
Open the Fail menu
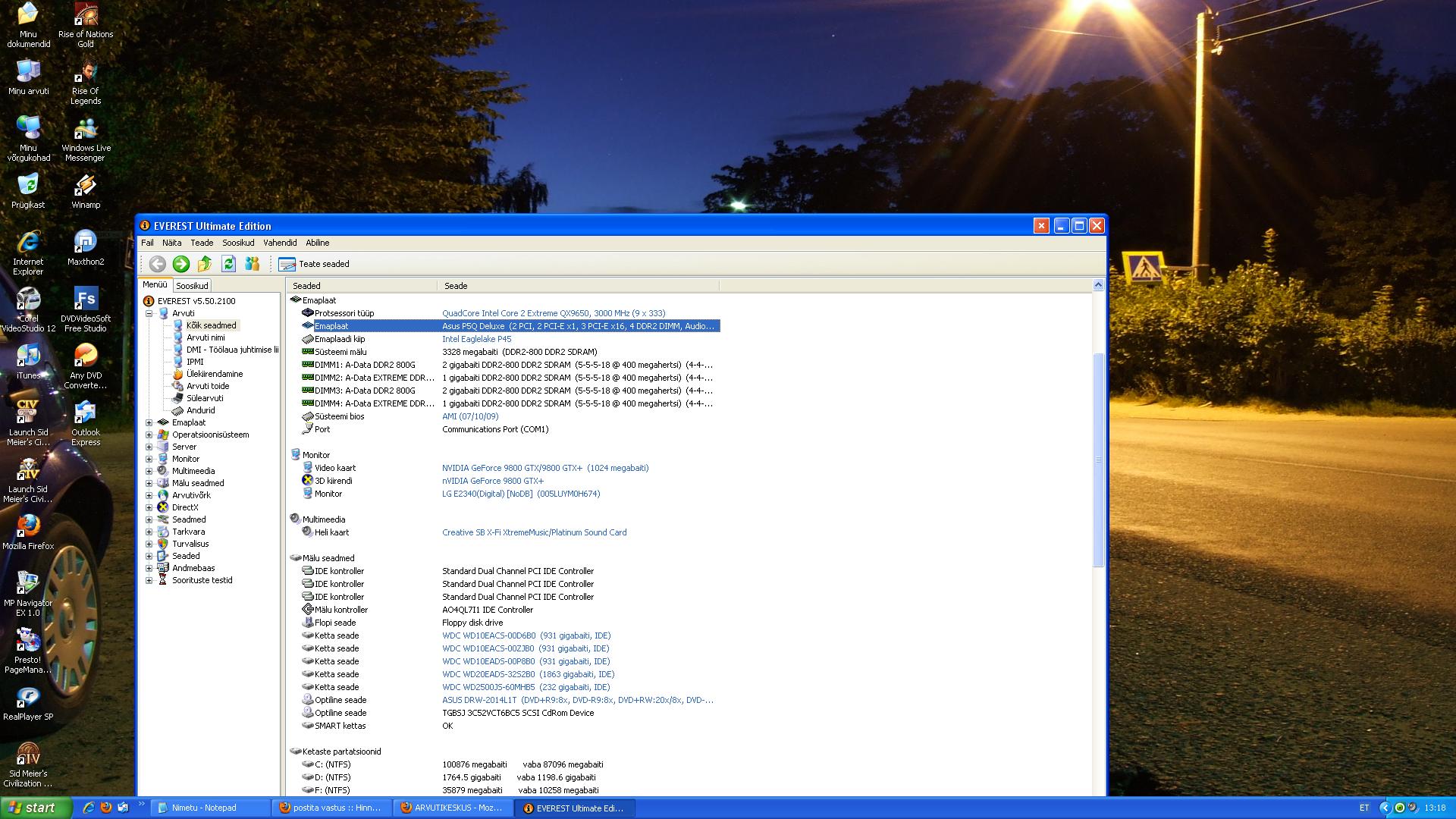click(x=147, y=243)
